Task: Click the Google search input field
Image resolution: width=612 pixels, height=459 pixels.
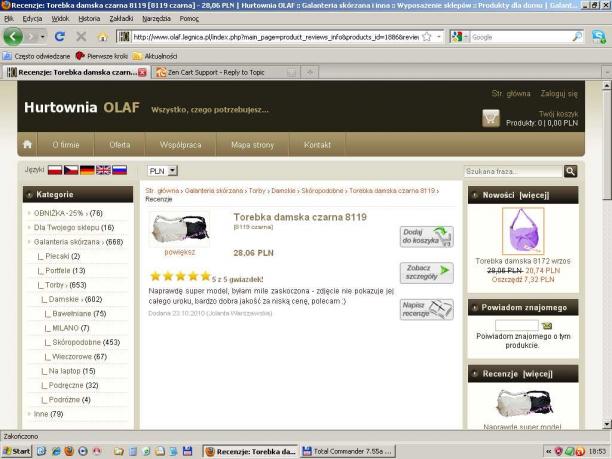Action: click(521, 37)
